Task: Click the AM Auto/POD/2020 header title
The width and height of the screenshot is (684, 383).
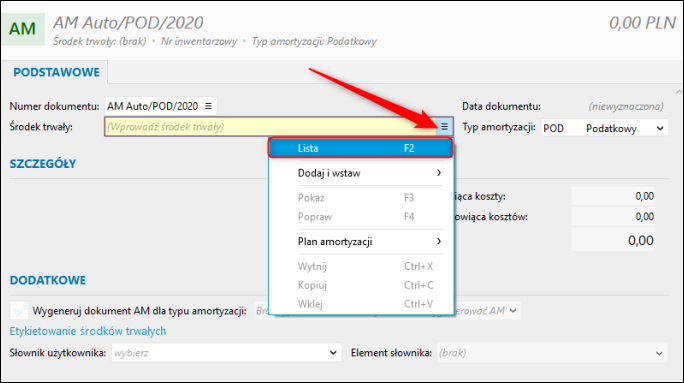Action: pyautogui.click(x=128, y=23)
